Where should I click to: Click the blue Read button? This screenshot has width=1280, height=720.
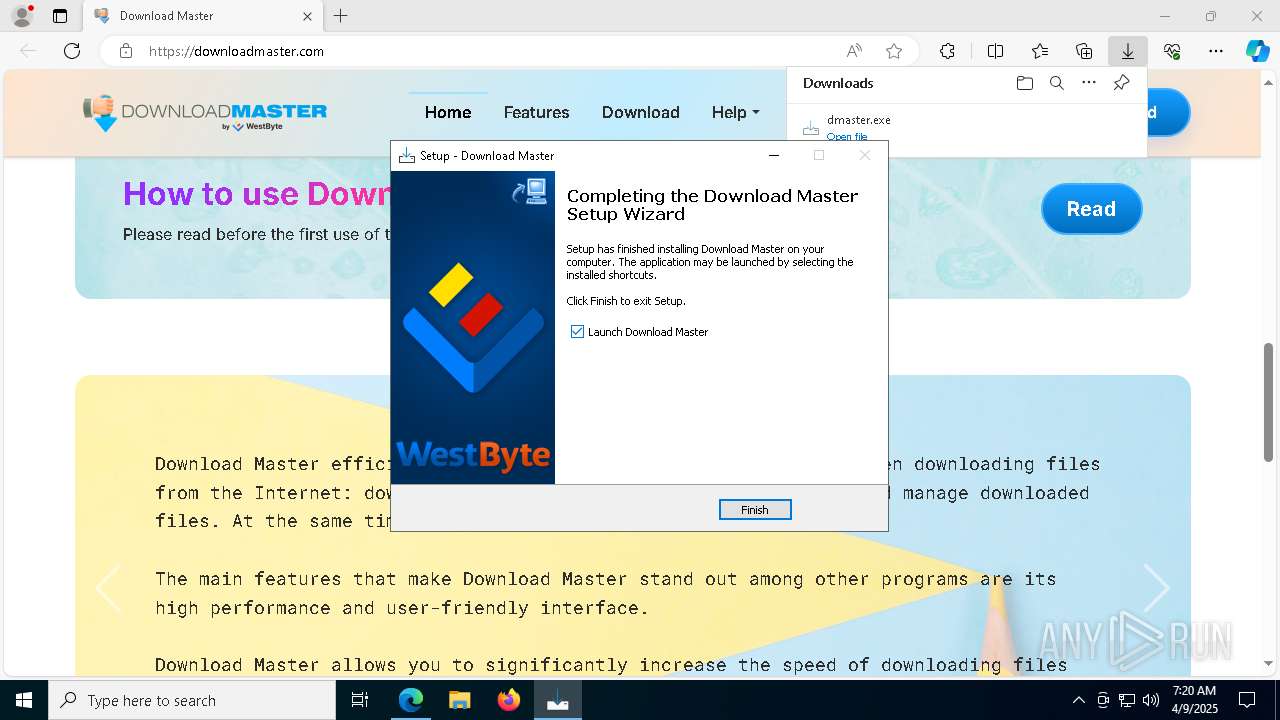[x=1091, y=209]
